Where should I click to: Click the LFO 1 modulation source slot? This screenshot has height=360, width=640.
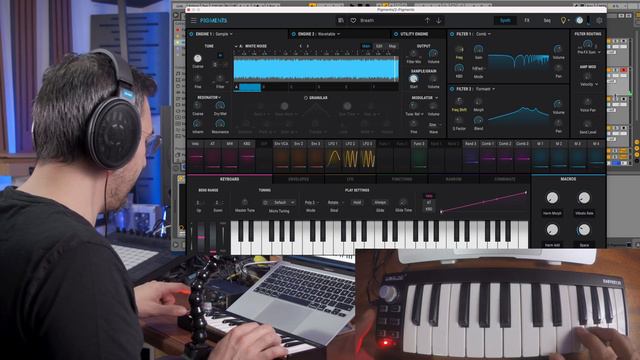tap(333, 155)
